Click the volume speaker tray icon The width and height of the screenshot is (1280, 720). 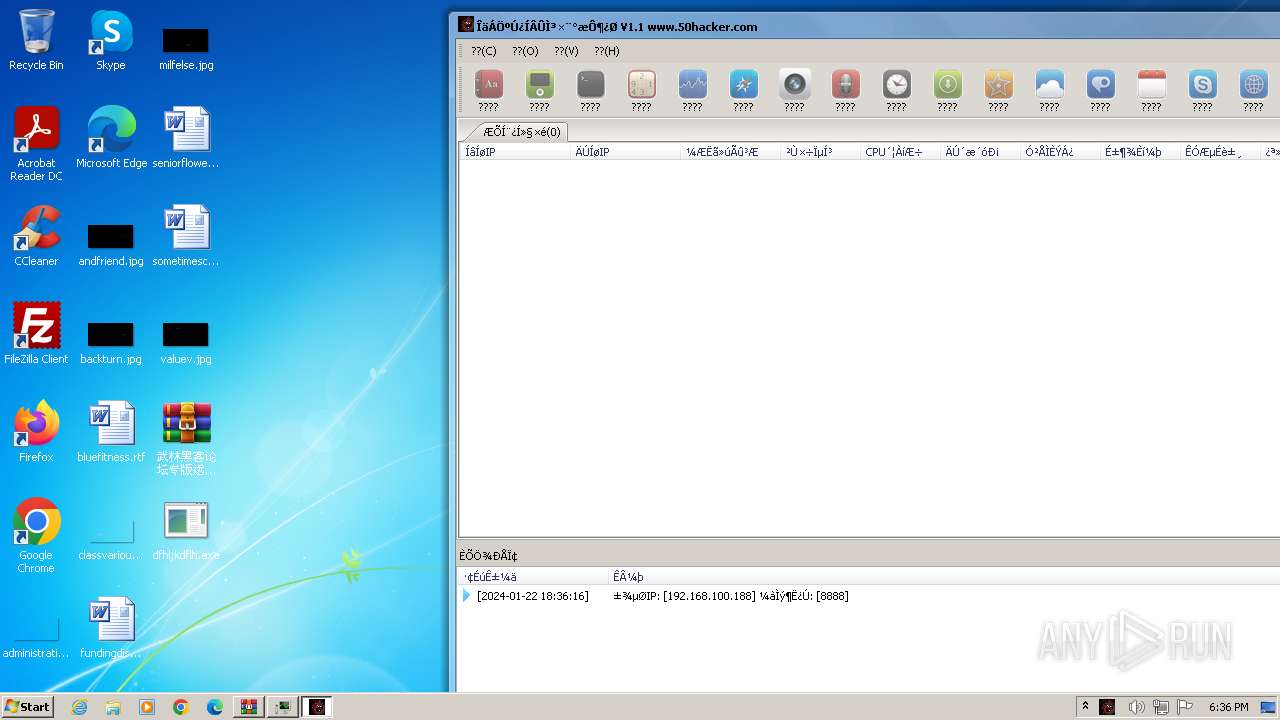(1136, 707)
